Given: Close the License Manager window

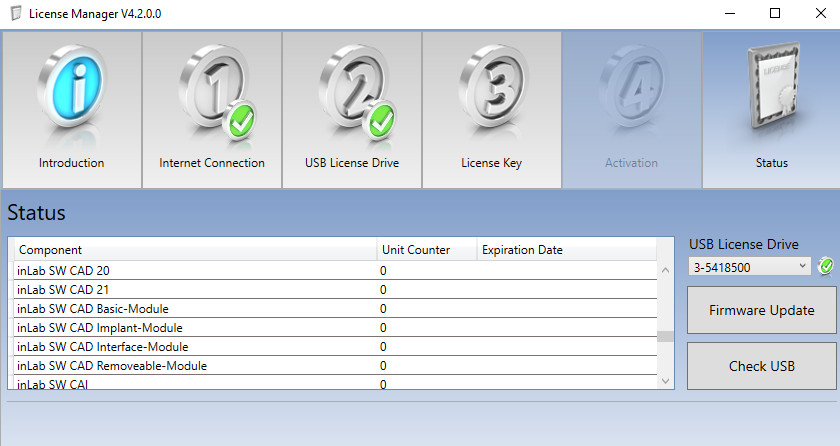Looking at the screenshot, I should (x=820, y=13).
